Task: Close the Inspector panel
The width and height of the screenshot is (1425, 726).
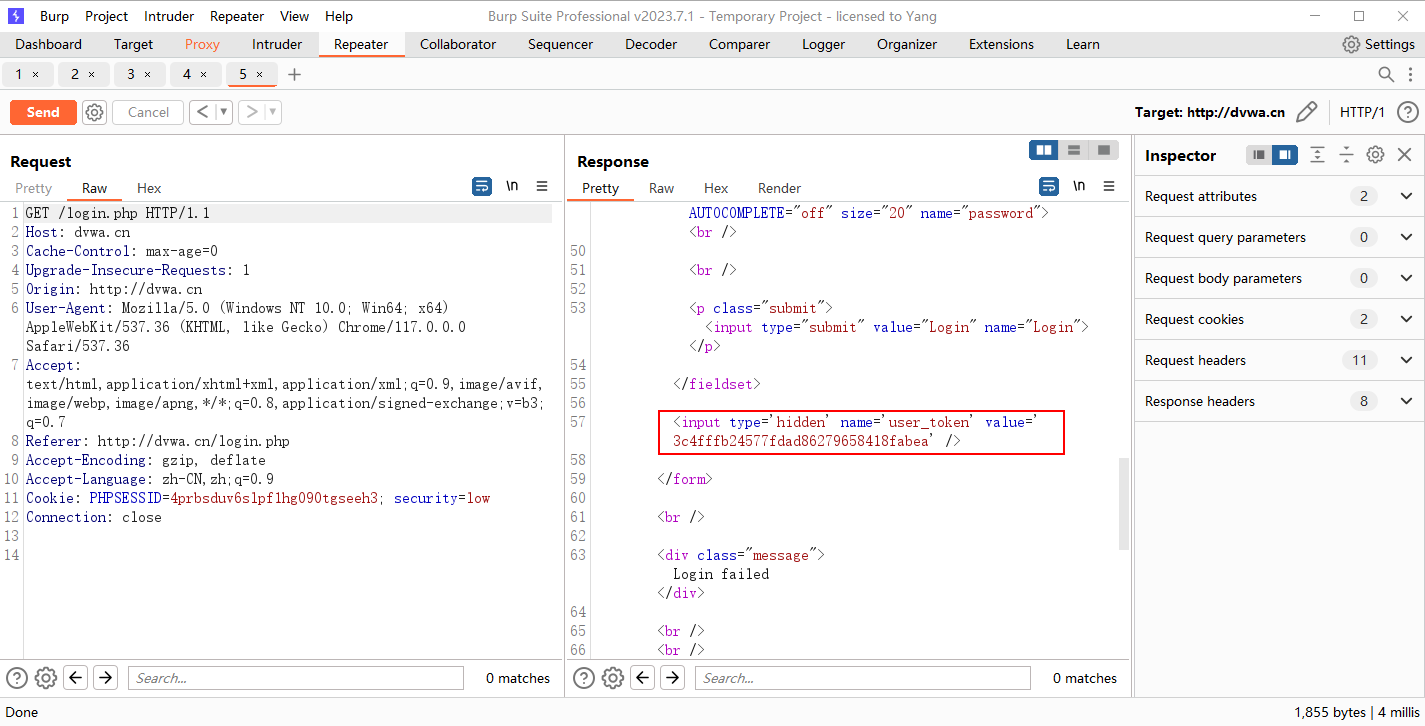Action: (1404, 155)
